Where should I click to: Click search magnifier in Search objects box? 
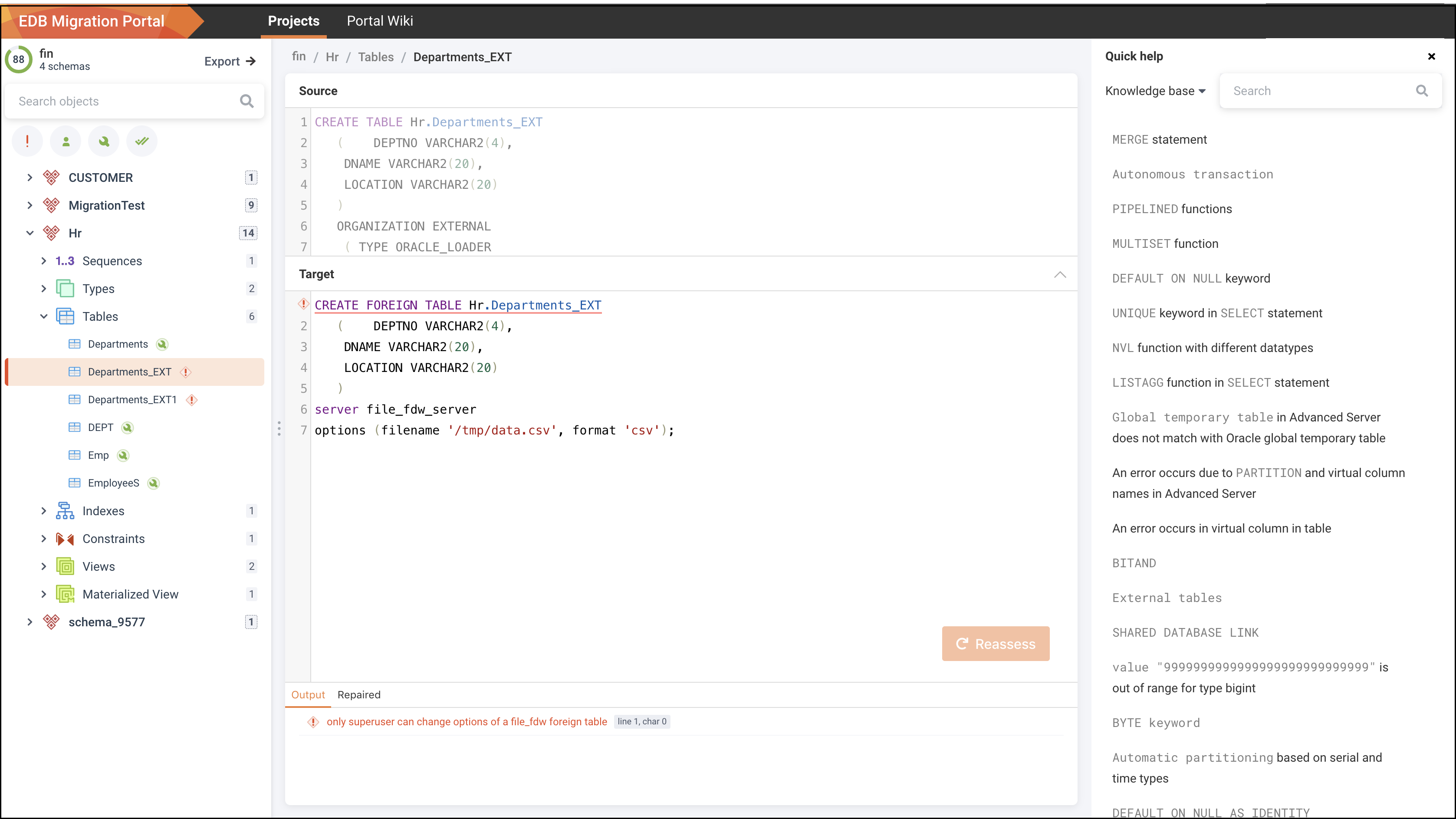click(x=247, y=101)
